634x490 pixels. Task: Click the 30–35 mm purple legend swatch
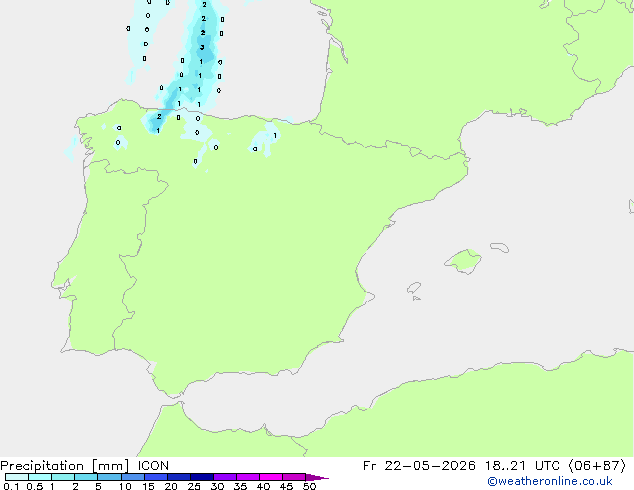click(225, 477)
